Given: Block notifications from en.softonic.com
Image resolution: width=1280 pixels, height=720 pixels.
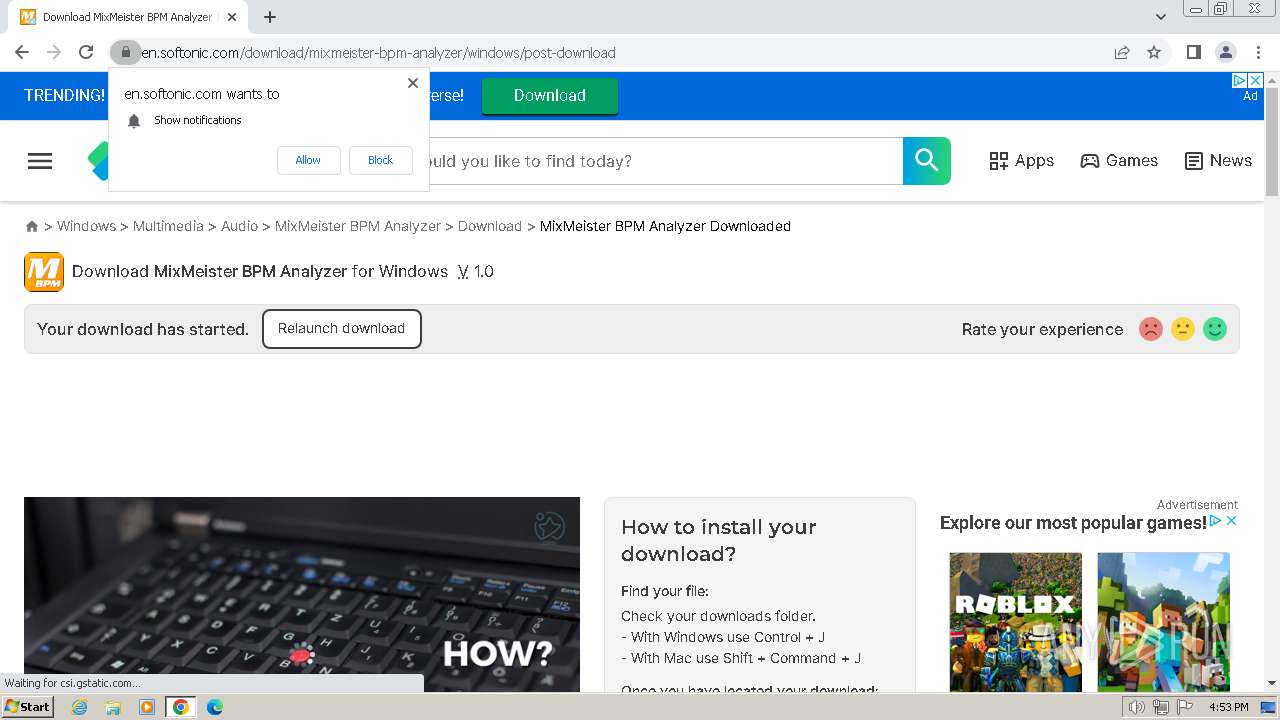Looking at the screenshot, I should (x=380, y=160).
